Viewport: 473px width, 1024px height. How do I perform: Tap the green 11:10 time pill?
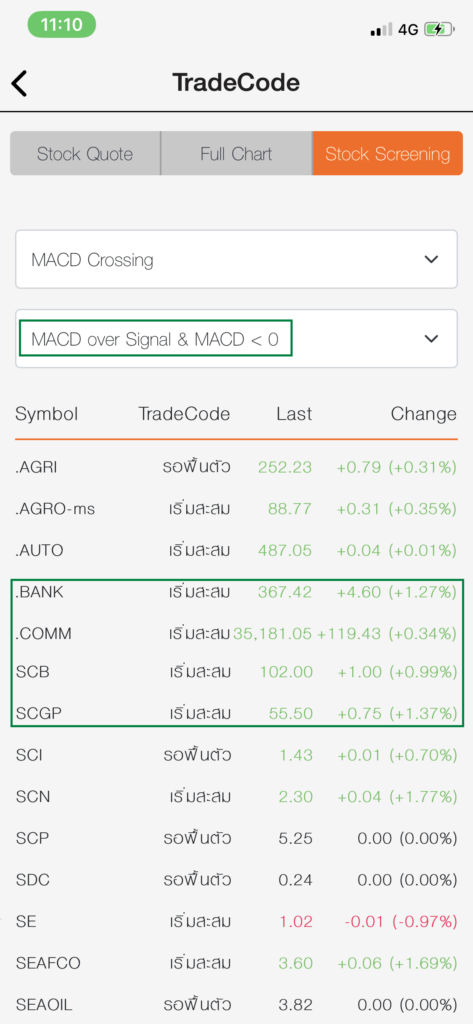pos(61,25)
